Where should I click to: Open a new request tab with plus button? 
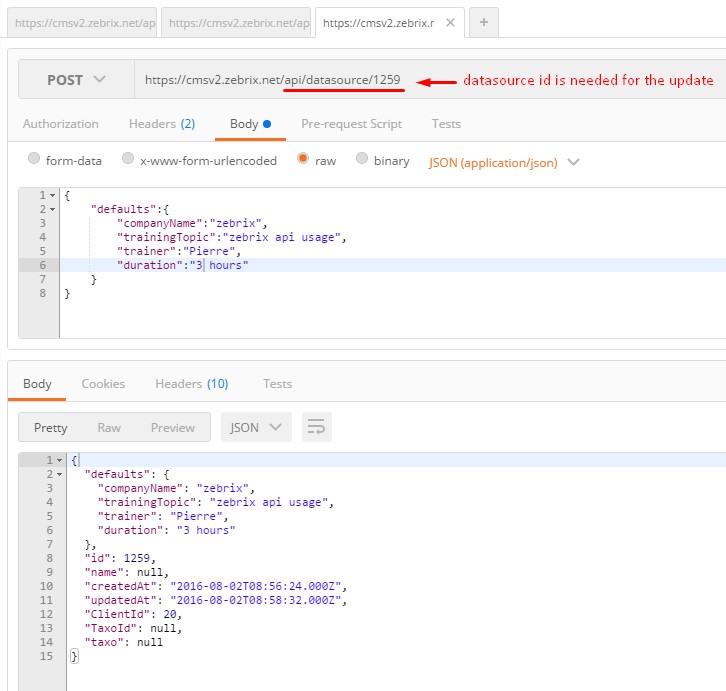483,23
